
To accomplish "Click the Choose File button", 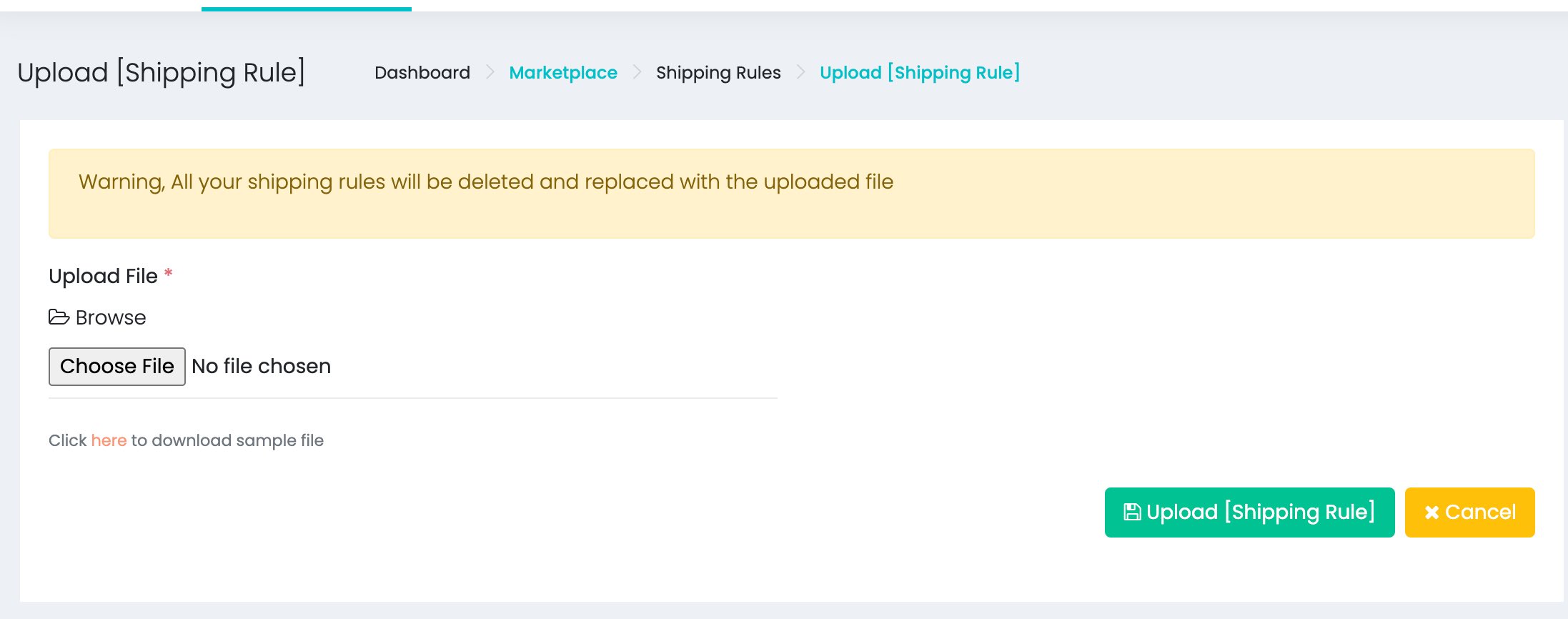I will click(117, 367).
